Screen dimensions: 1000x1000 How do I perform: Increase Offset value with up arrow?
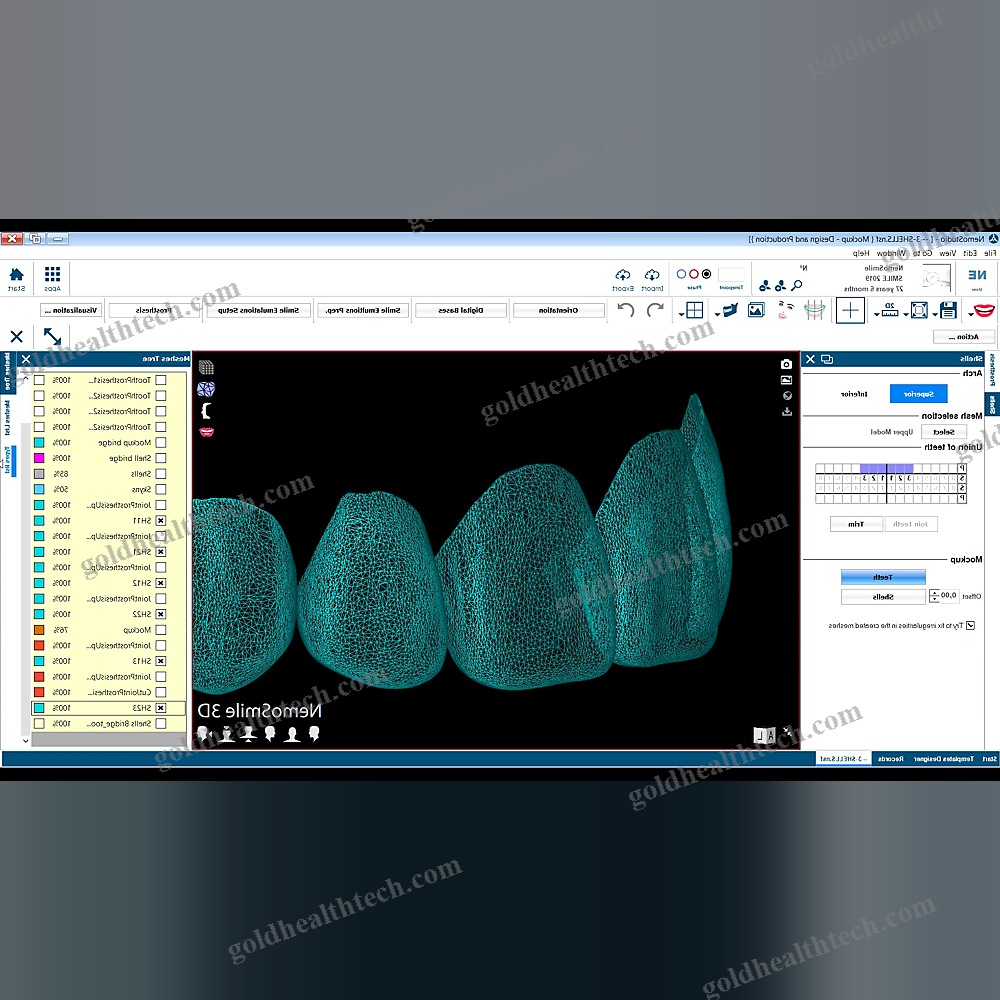coord(934,593)
